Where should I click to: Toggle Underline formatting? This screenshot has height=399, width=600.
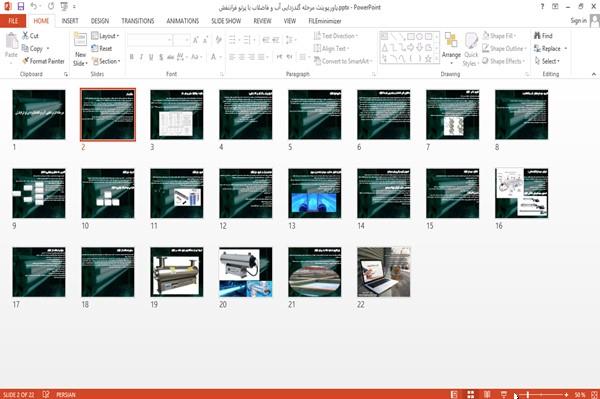click(x=151, y=57)
